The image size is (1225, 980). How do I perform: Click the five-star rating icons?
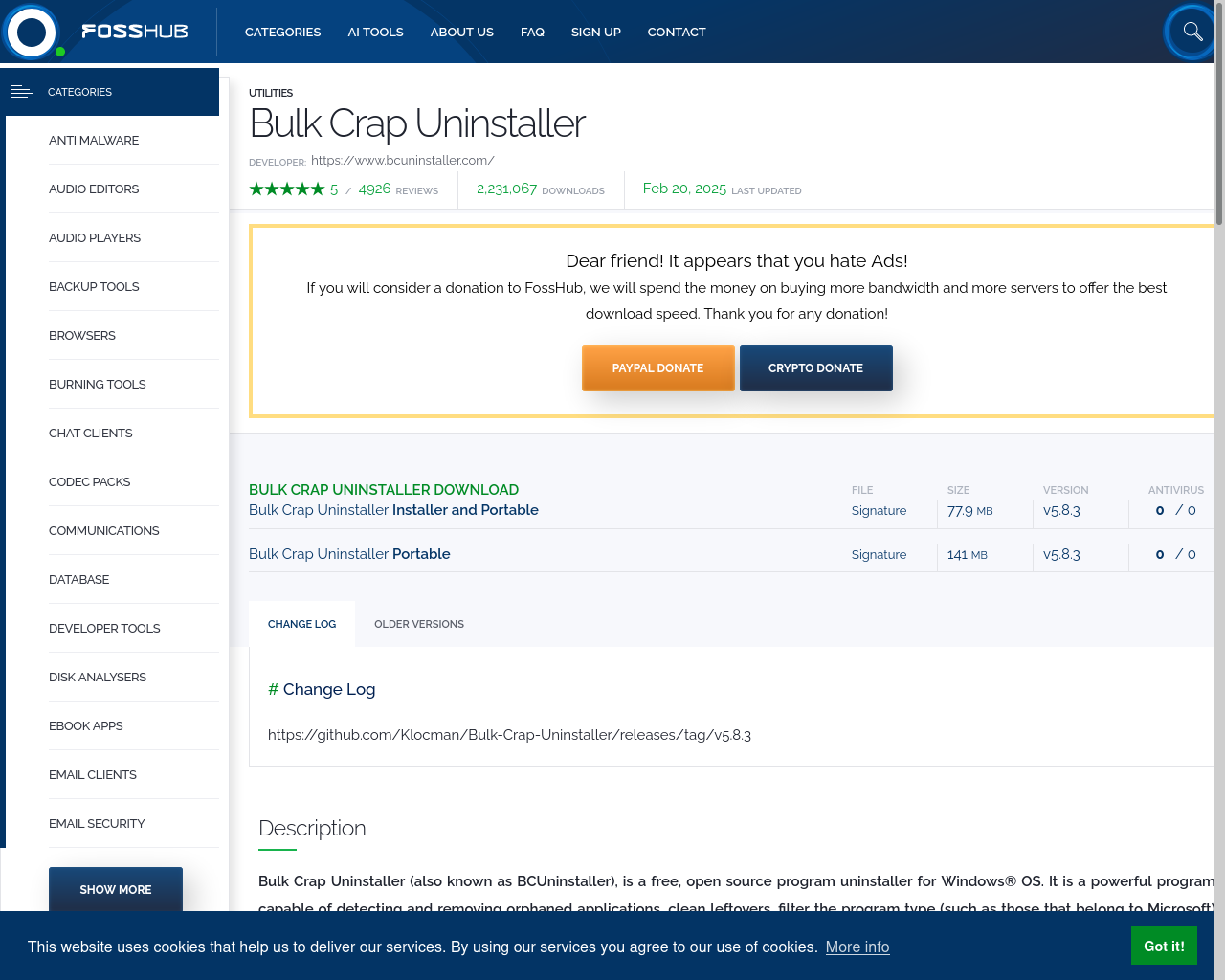[x=287, y=189]
